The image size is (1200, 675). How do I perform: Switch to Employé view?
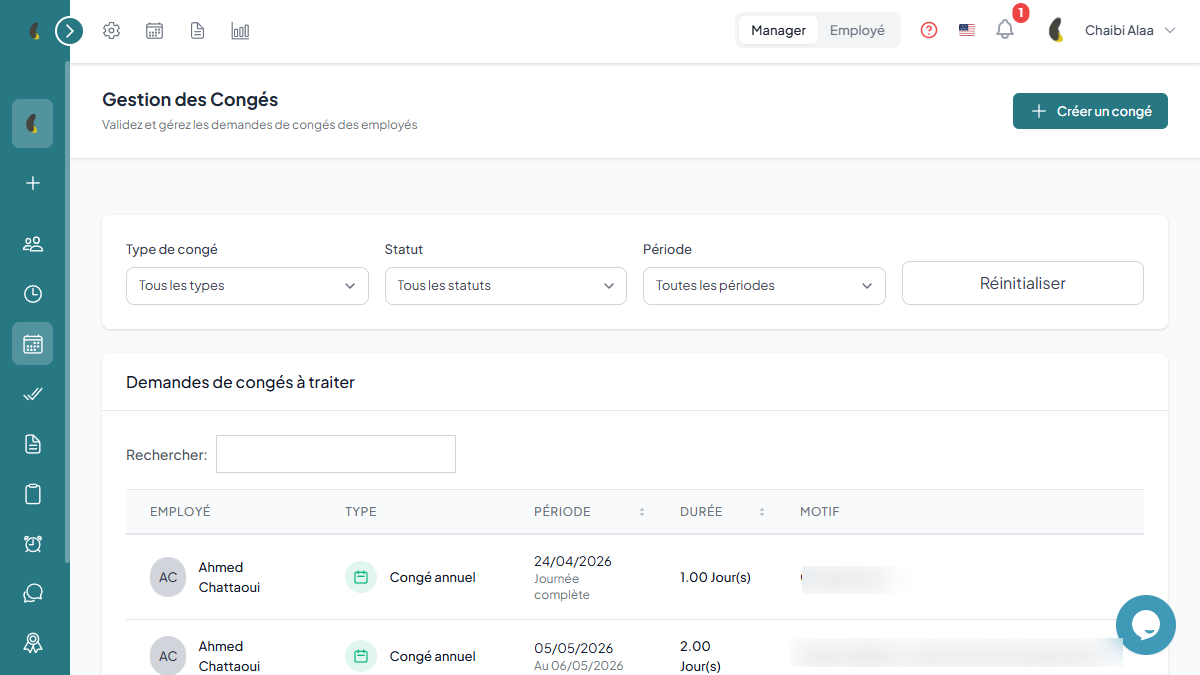tap(857, 30)
